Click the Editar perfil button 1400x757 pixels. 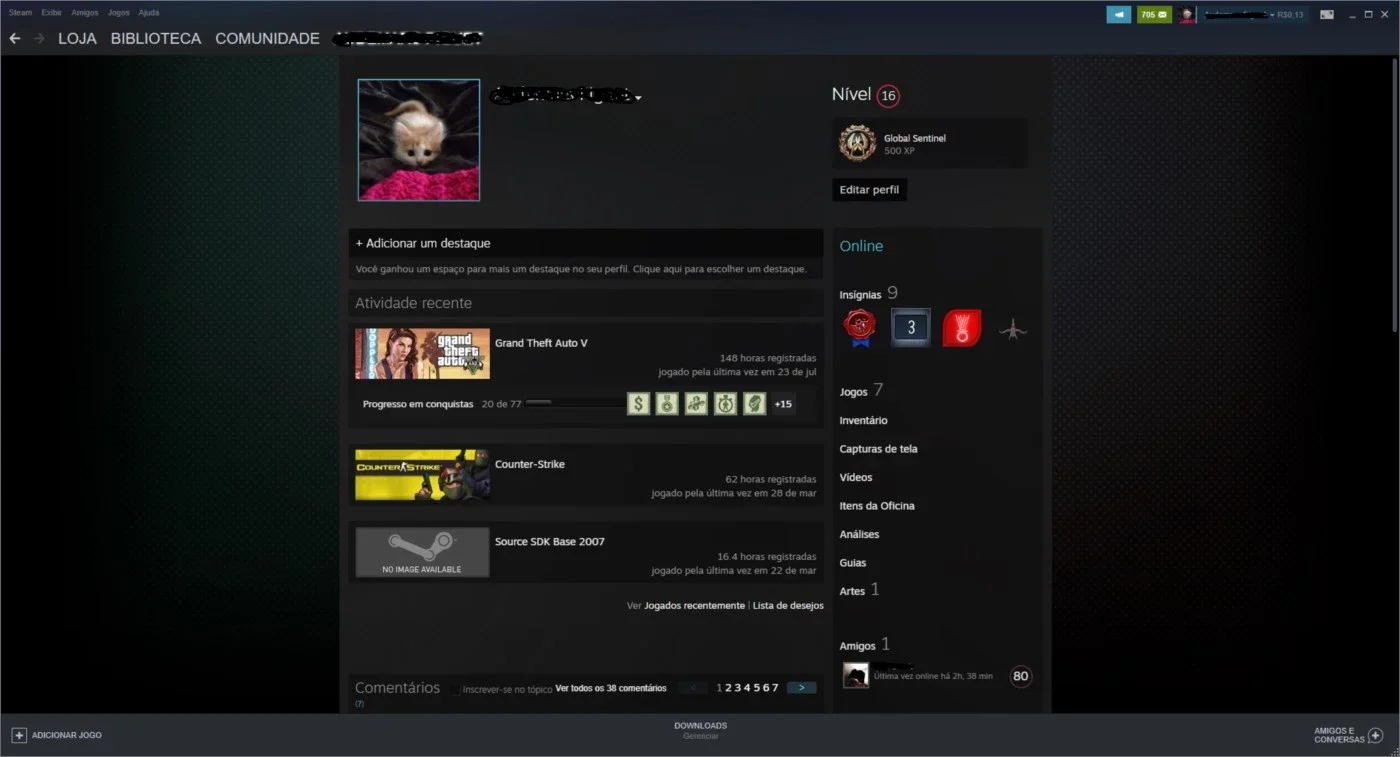tap(869, 190)
